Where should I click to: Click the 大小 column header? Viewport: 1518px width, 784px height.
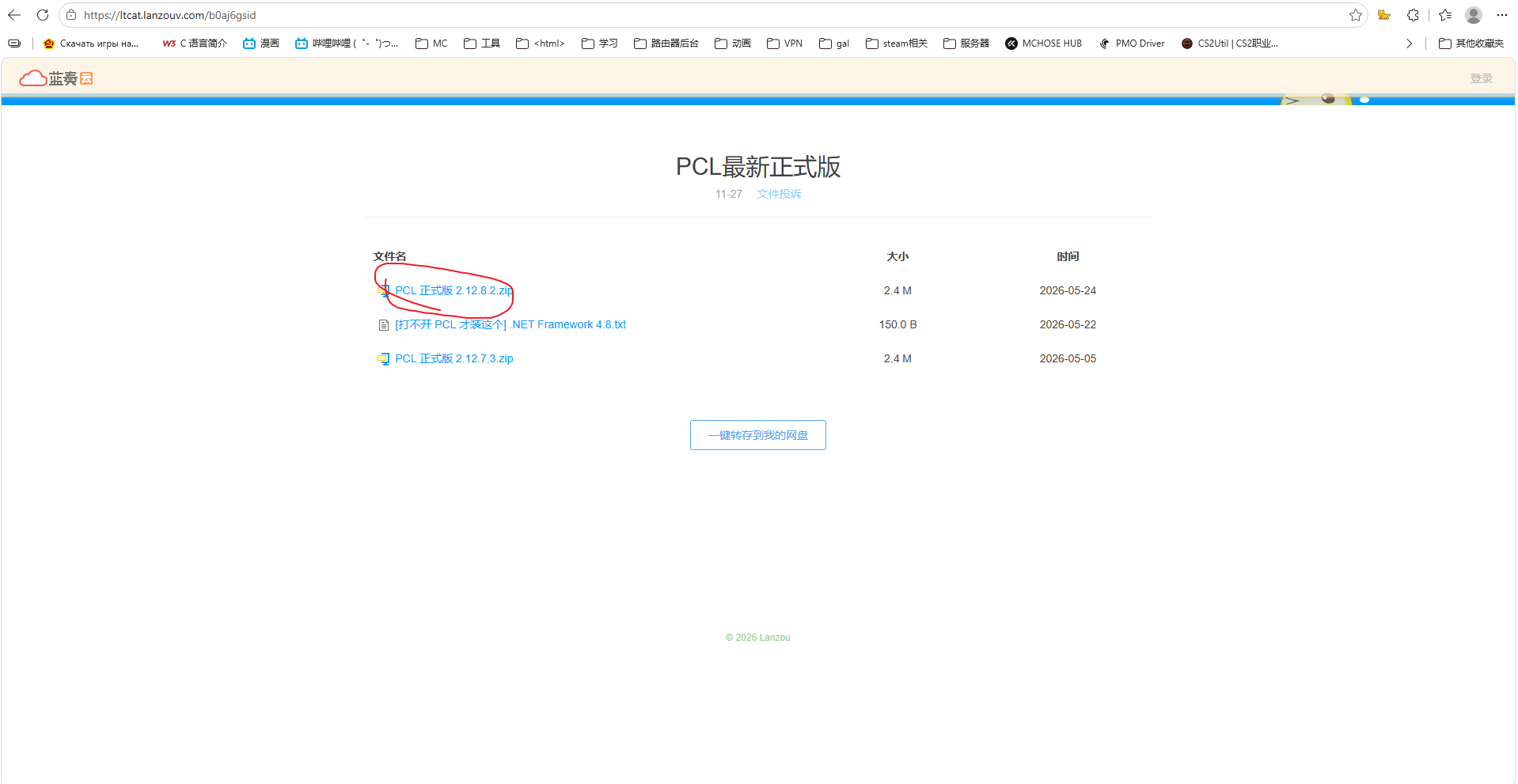pyautogui.click(x=898, y=256)
